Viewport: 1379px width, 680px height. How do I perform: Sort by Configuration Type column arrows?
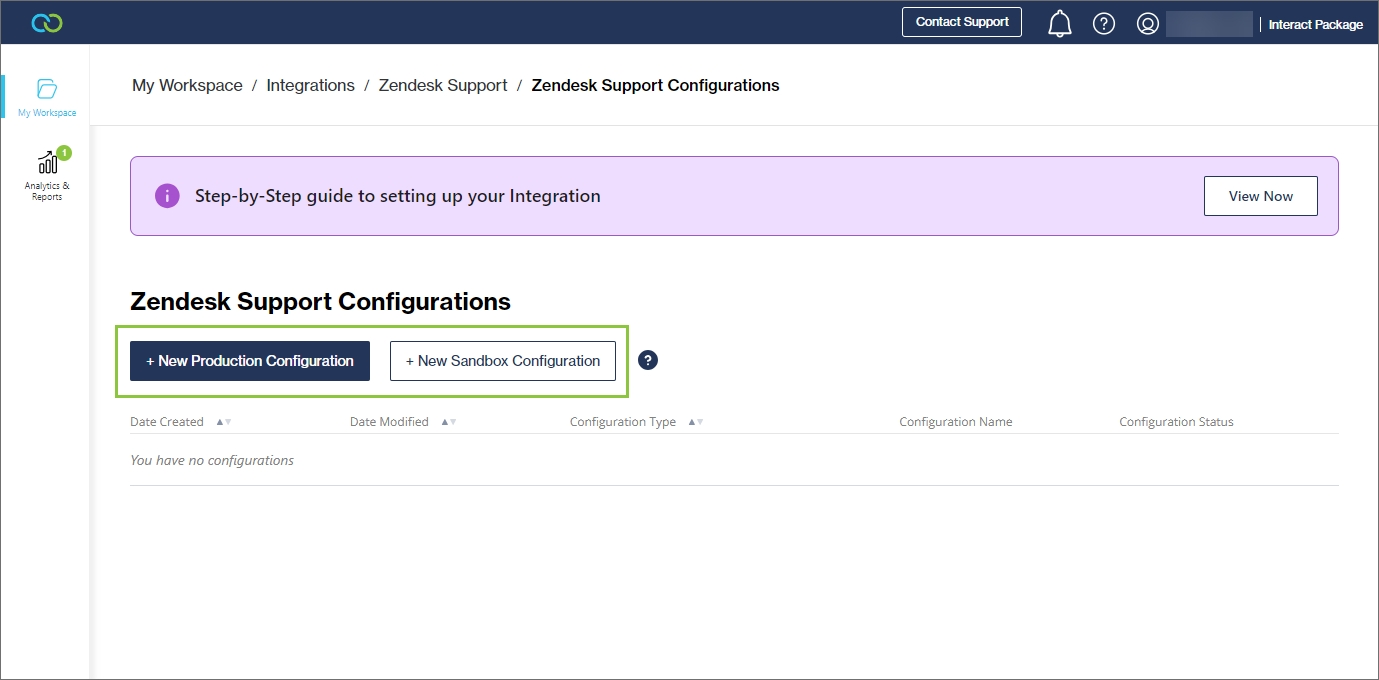click(x=696, y=422)
